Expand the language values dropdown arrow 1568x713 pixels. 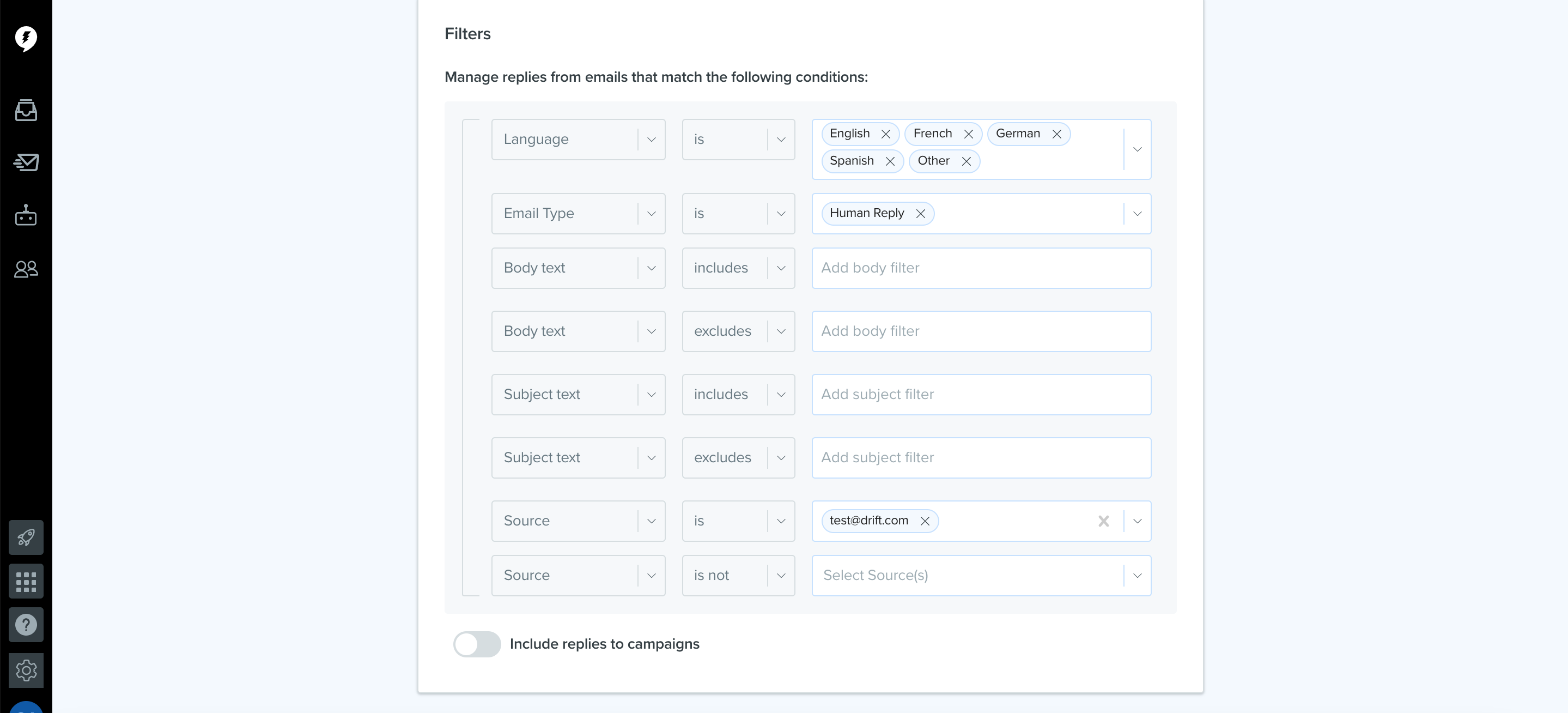click(1137, 149)
